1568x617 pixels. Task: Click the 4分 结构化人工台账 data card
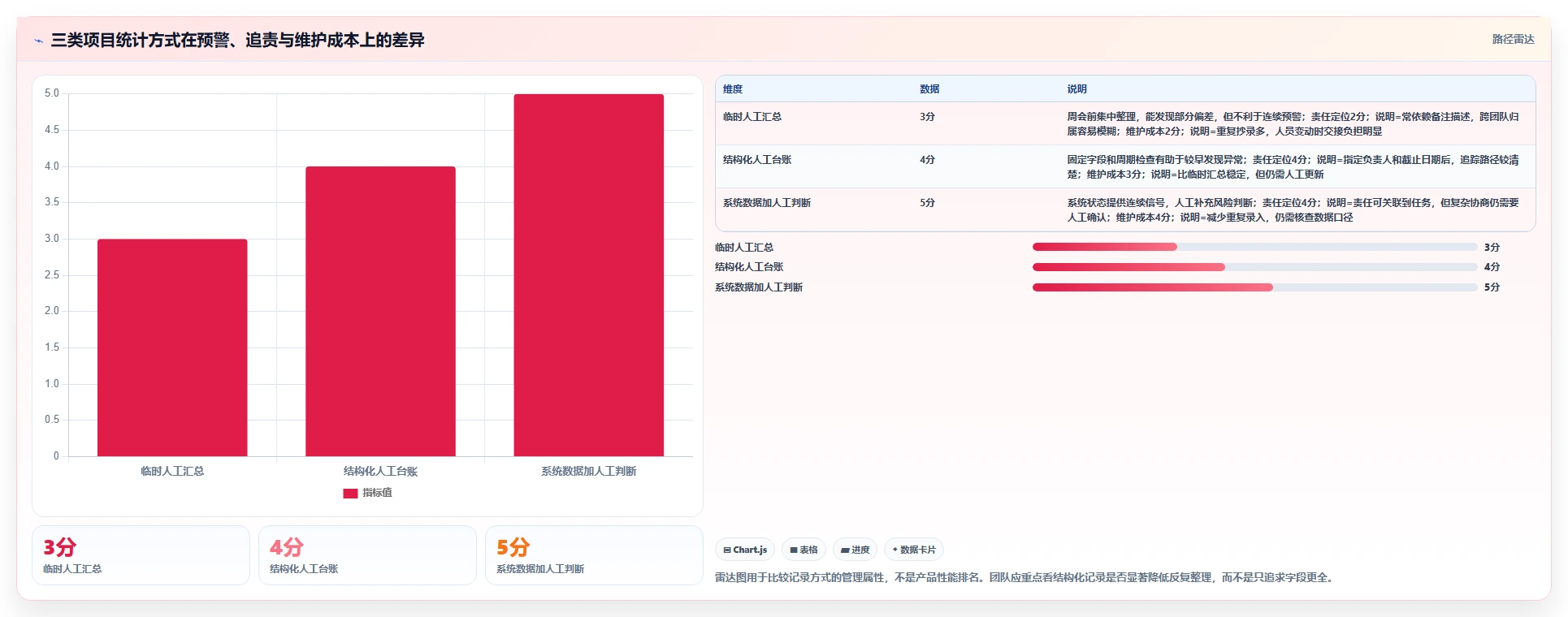[367, 555]
